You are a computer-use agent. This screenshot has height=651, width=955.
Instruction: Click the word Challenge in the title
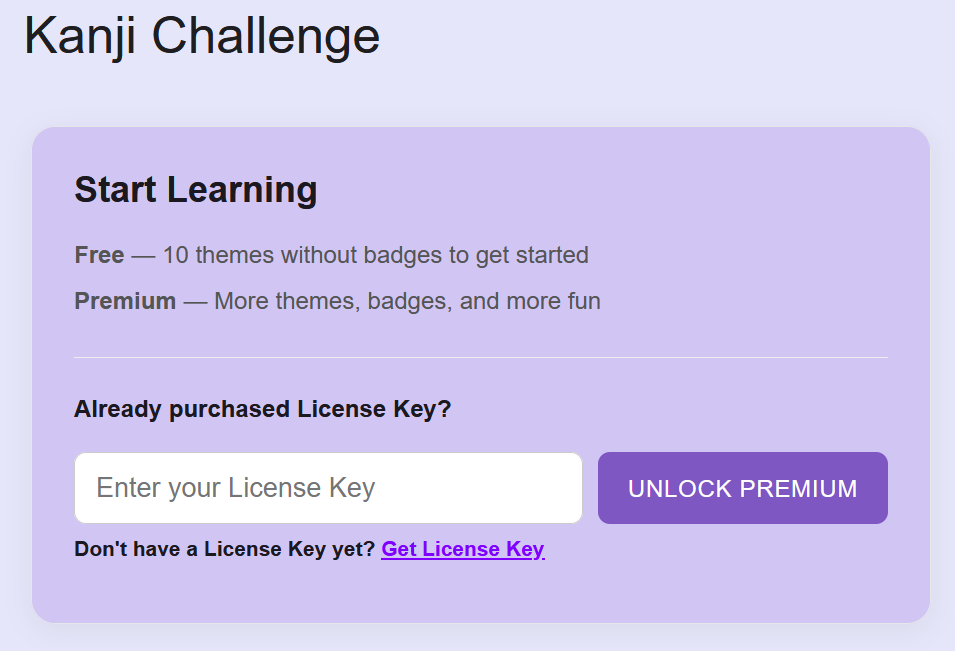click(x=266, y=37)
